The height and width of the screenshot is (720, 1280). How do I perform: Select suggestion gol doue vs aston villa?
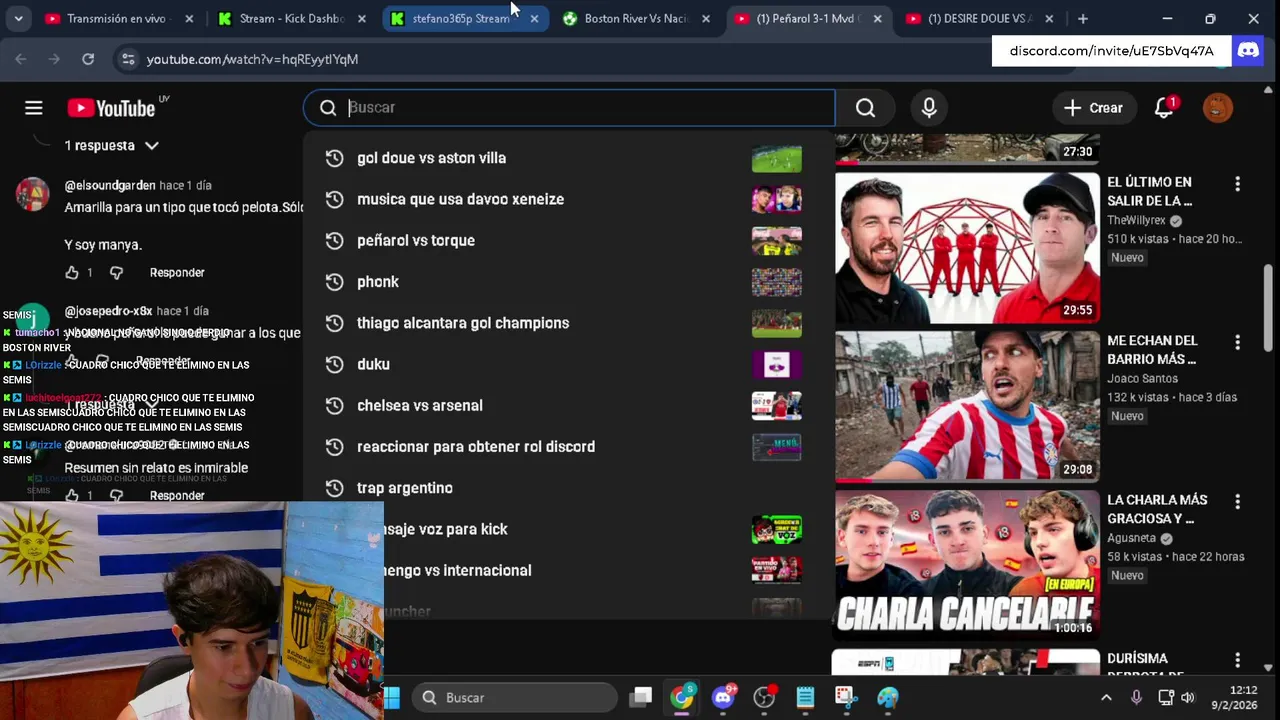pos(568,158)
